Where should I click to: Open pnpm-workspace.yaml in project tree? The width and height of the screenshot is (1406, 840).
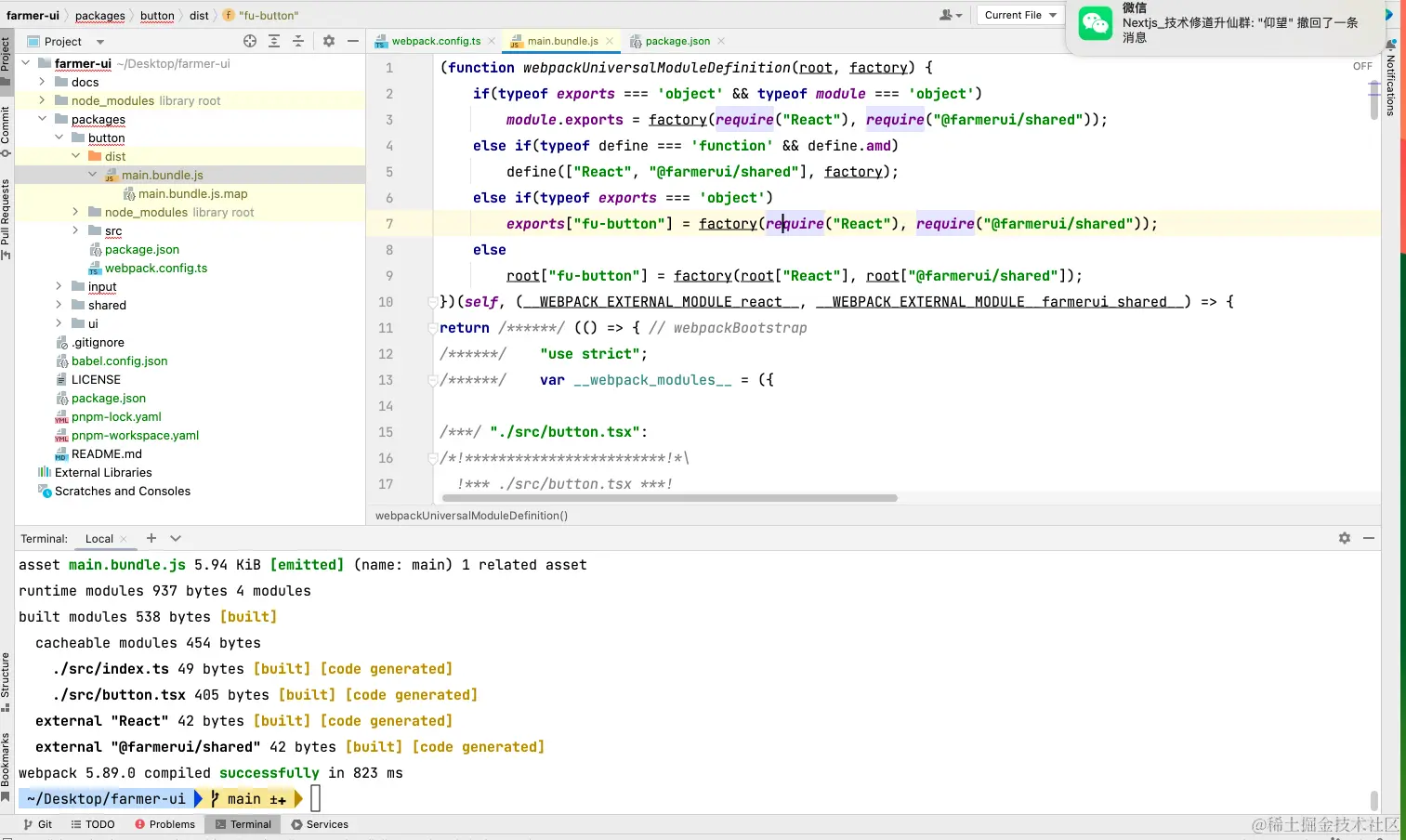135,435
